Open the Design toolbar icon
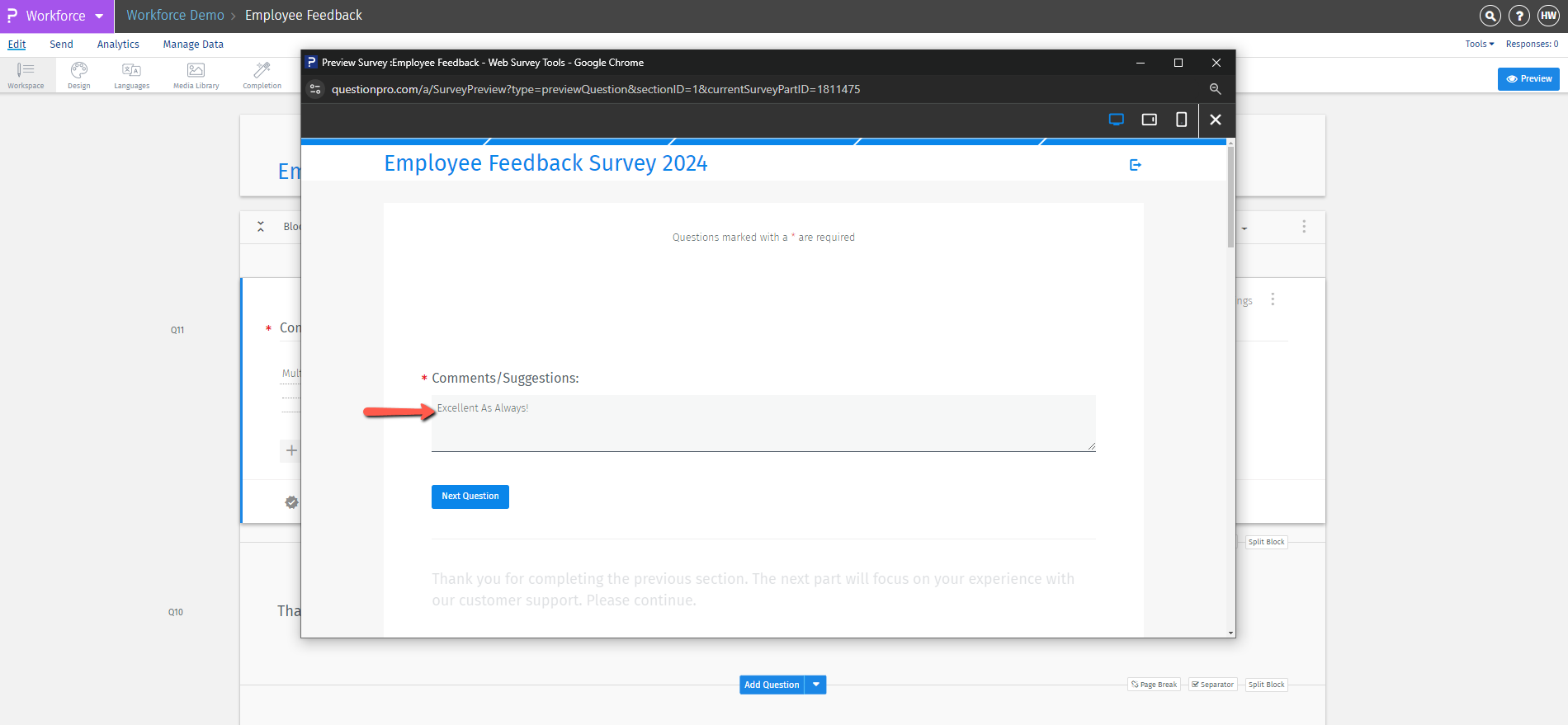 (x=79, y=75)
